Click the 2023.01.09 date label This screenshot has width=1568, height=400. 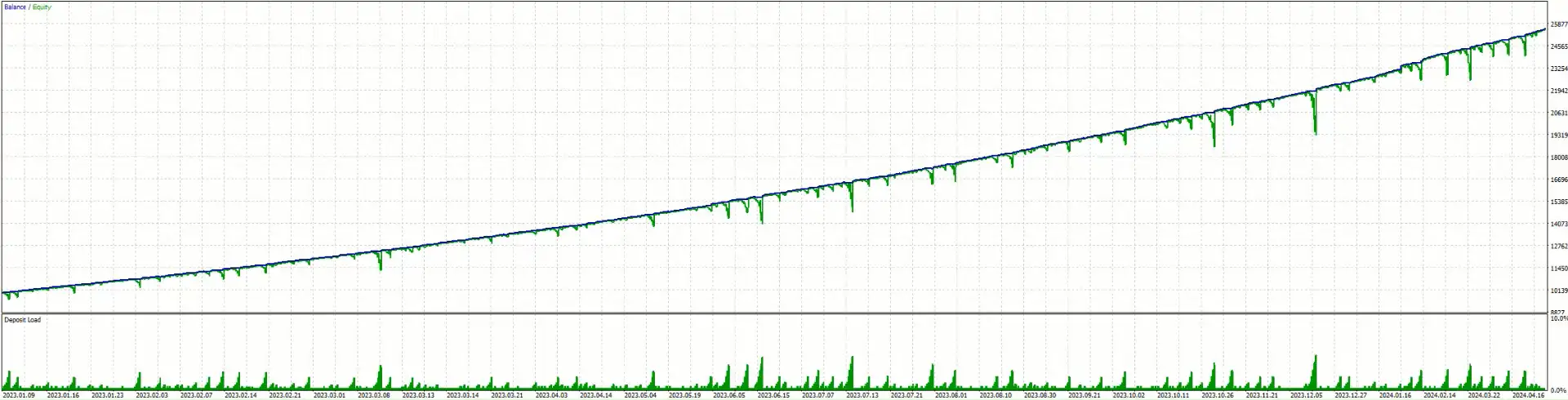click(19, 395)
